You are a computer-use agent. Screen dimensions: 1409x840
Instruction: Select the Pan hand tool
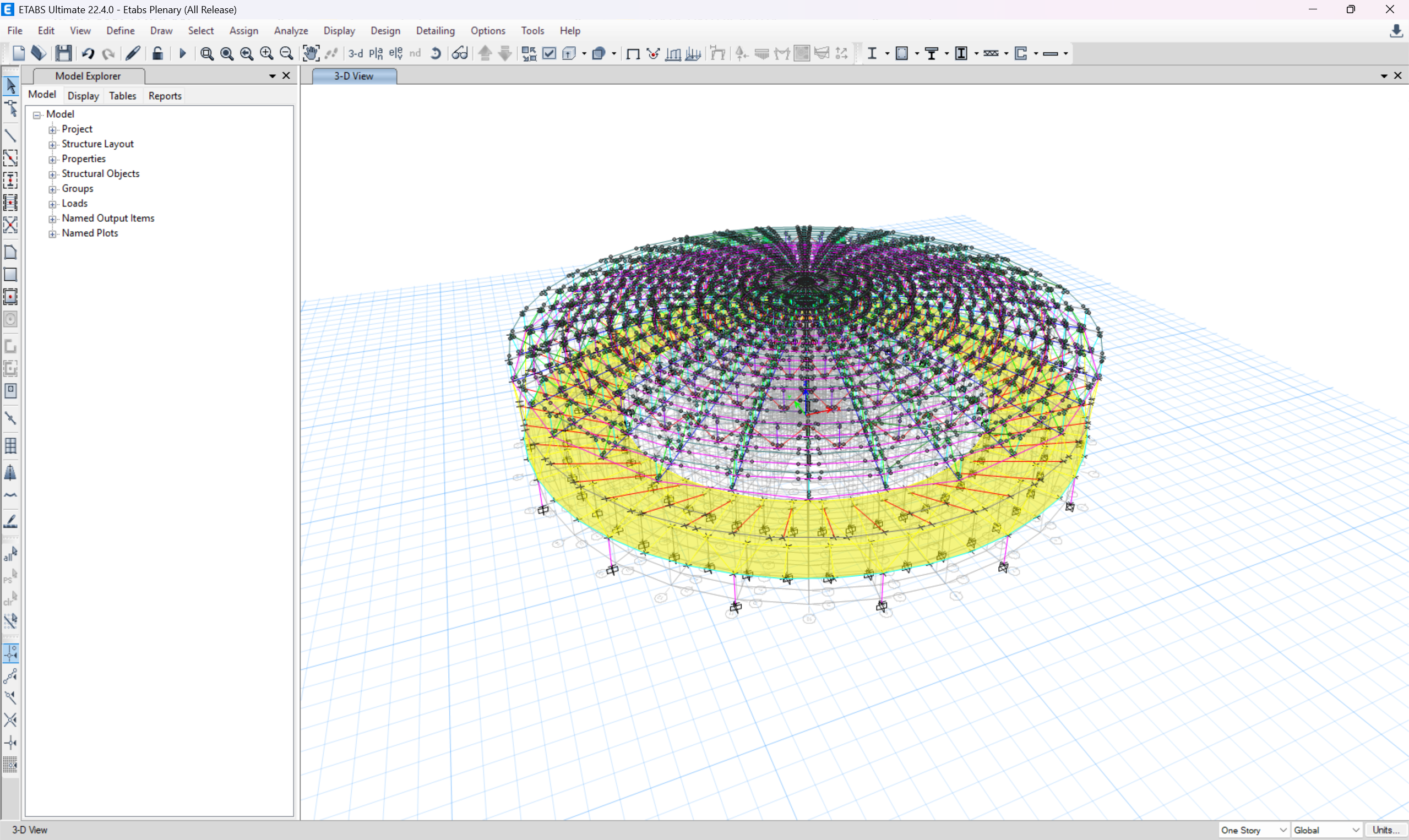coord(311,53)
